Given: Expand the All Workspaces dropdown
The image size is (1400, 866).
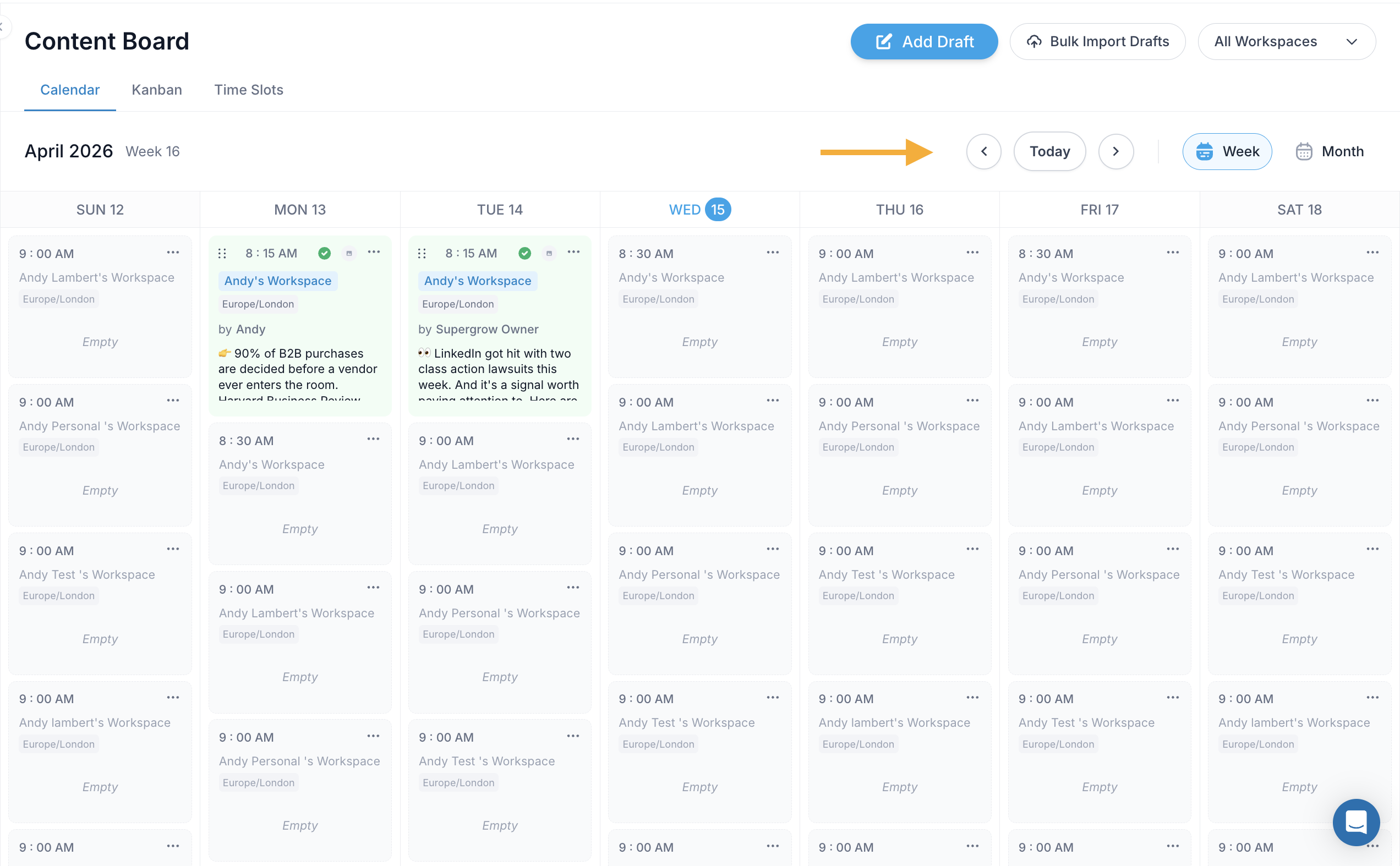Looking at the screenshot, I should click(x=1287, y=41).
